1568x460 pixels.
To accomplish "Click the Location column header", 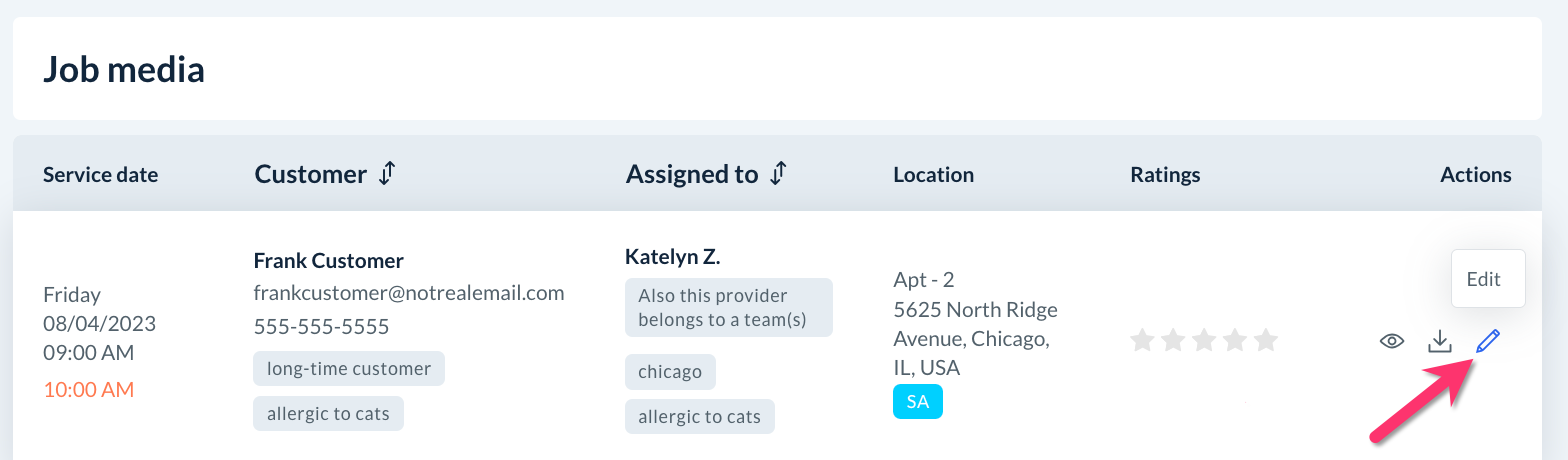I will (933, 175).
